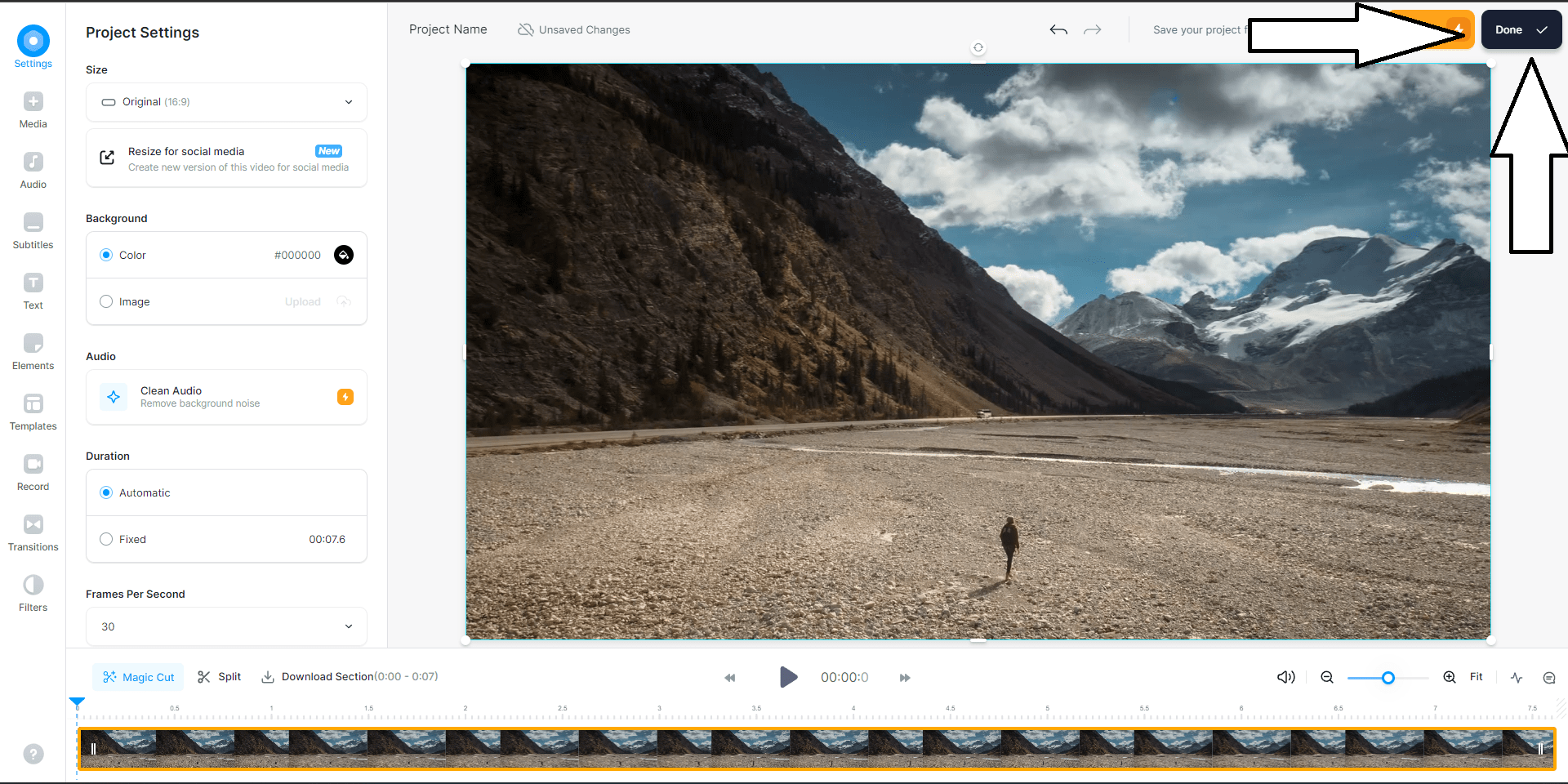
Task: Open the Transitions panel
Action: [x=33, y=532]
